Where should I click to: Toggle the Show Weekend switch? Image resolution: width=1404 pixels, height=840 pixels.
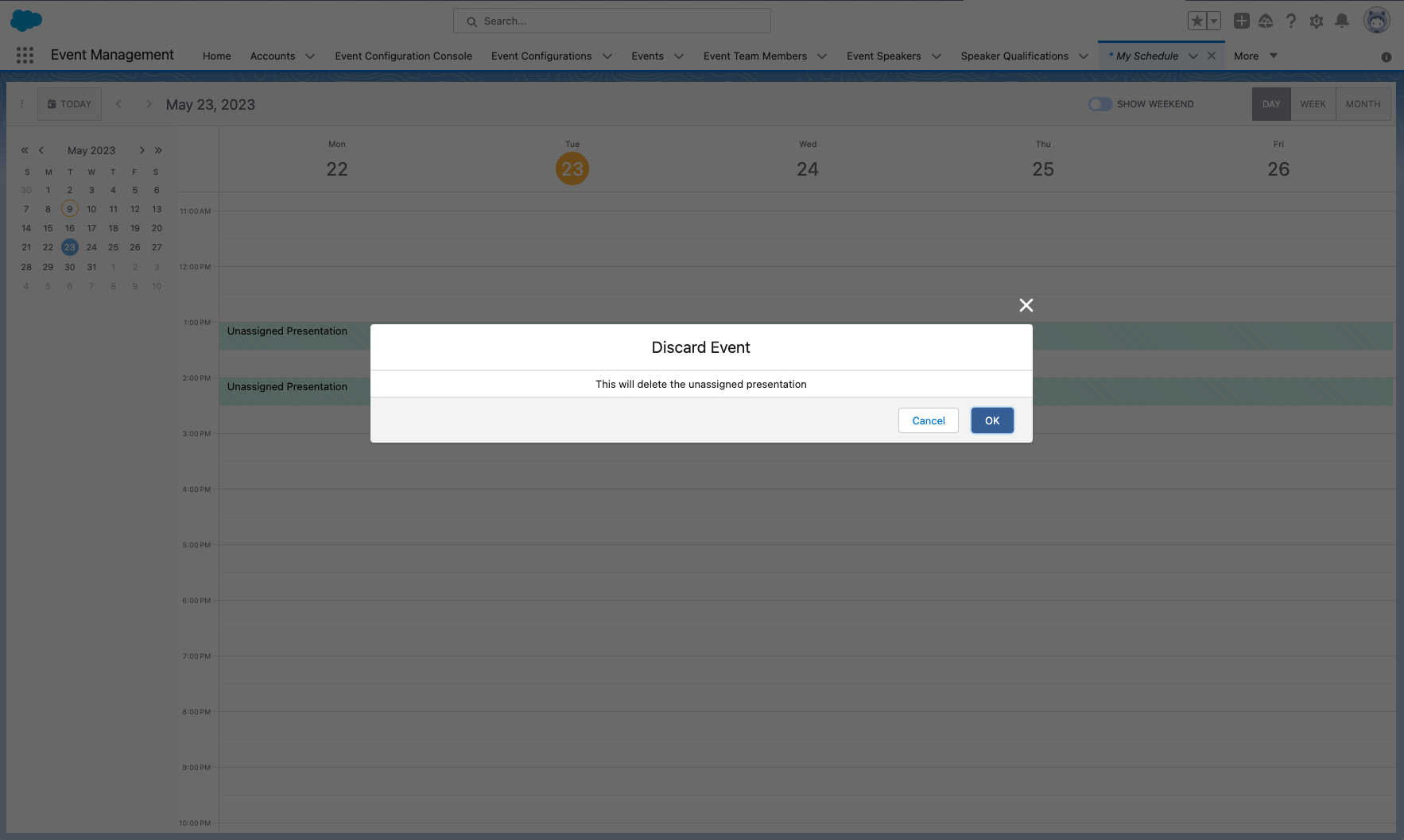pos(1100,104)
